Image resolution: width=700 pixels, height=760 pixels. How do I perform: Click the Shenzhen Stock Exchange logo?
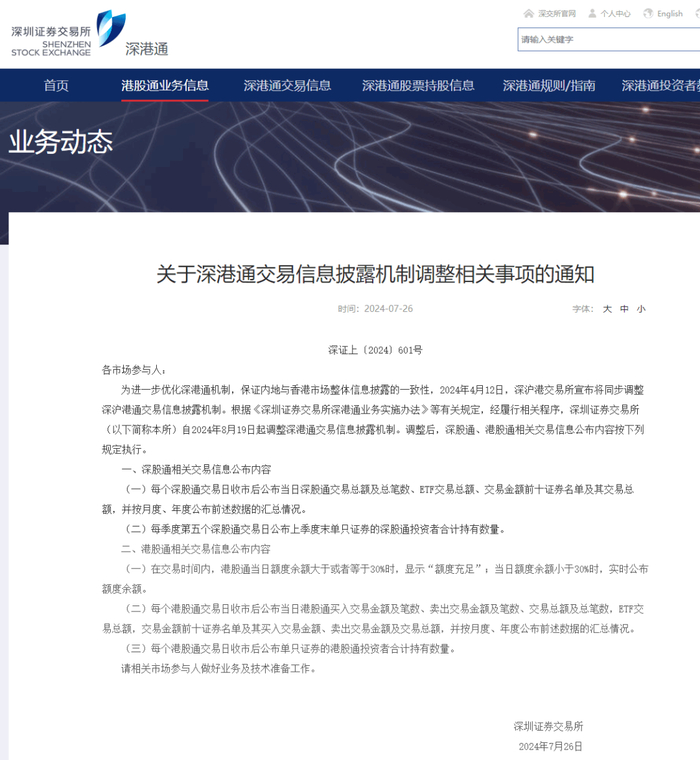[68, 30]
